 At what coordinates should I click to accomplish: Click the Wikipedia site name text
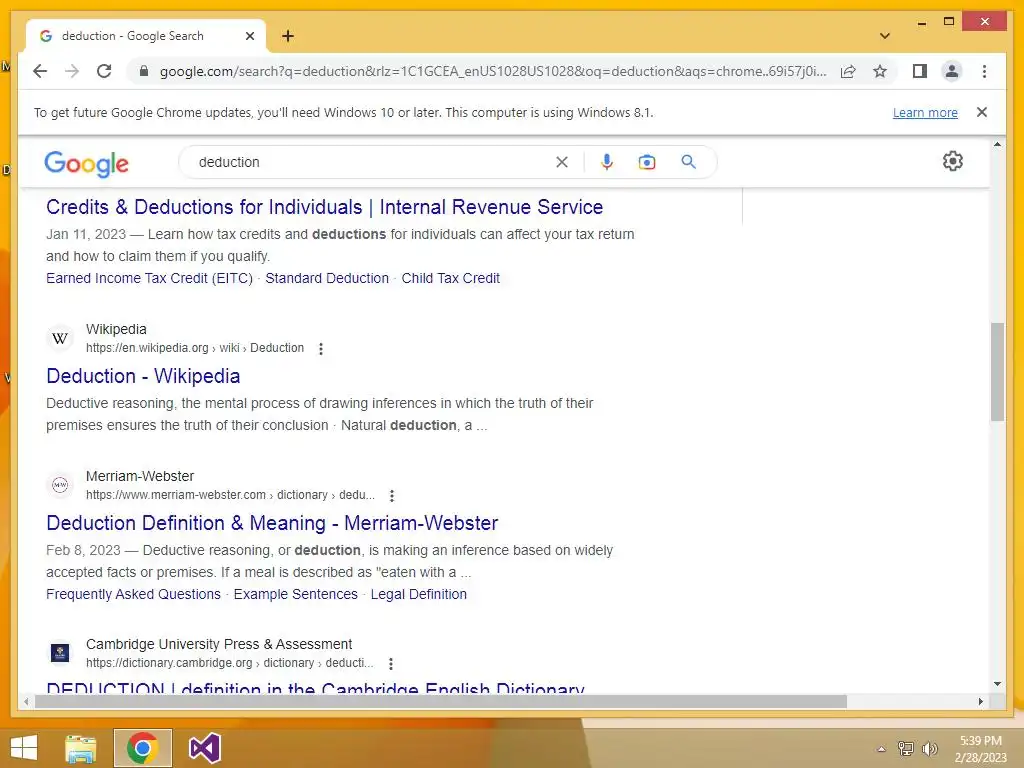116,329
